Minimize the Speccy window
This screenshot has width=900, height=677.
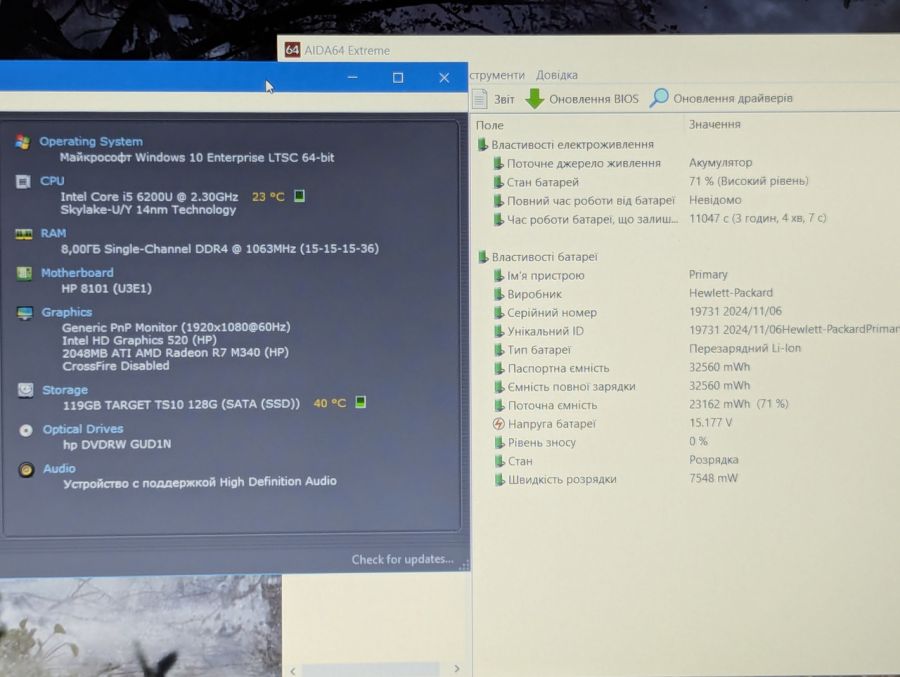pyautogui.click(x=352, y=78)
